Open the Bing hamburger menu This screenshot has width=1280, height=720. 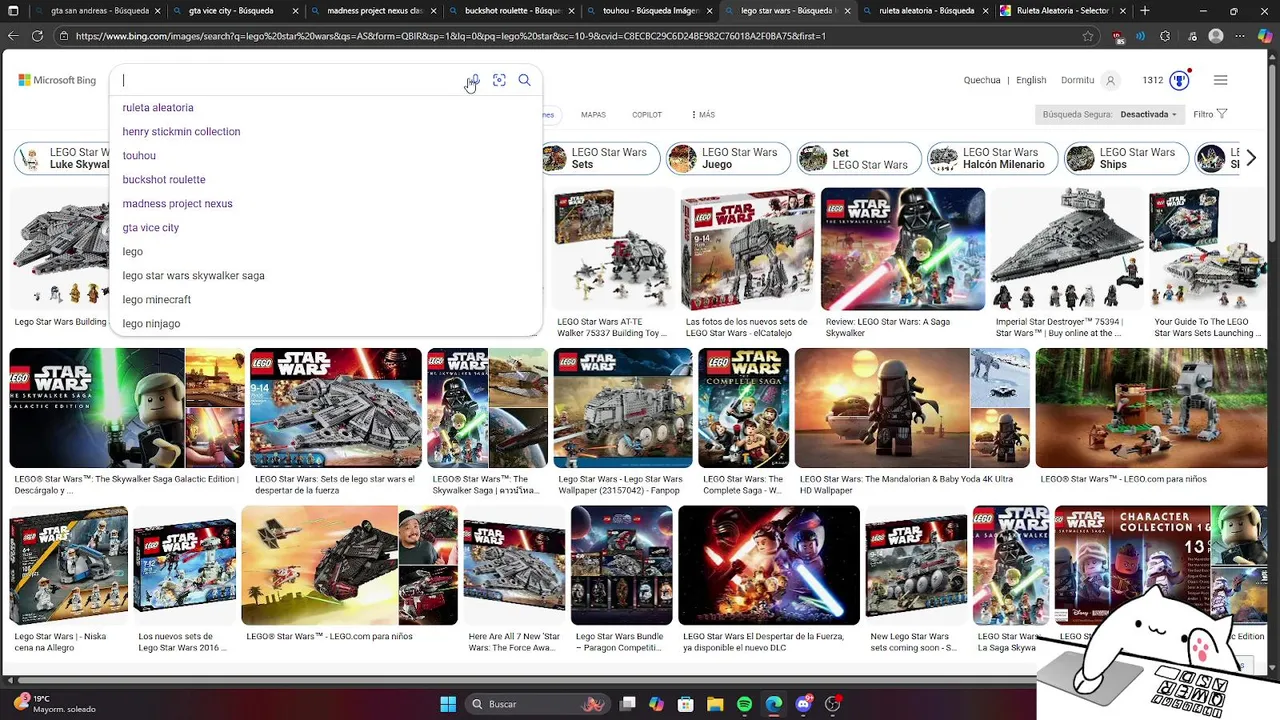1220,80
